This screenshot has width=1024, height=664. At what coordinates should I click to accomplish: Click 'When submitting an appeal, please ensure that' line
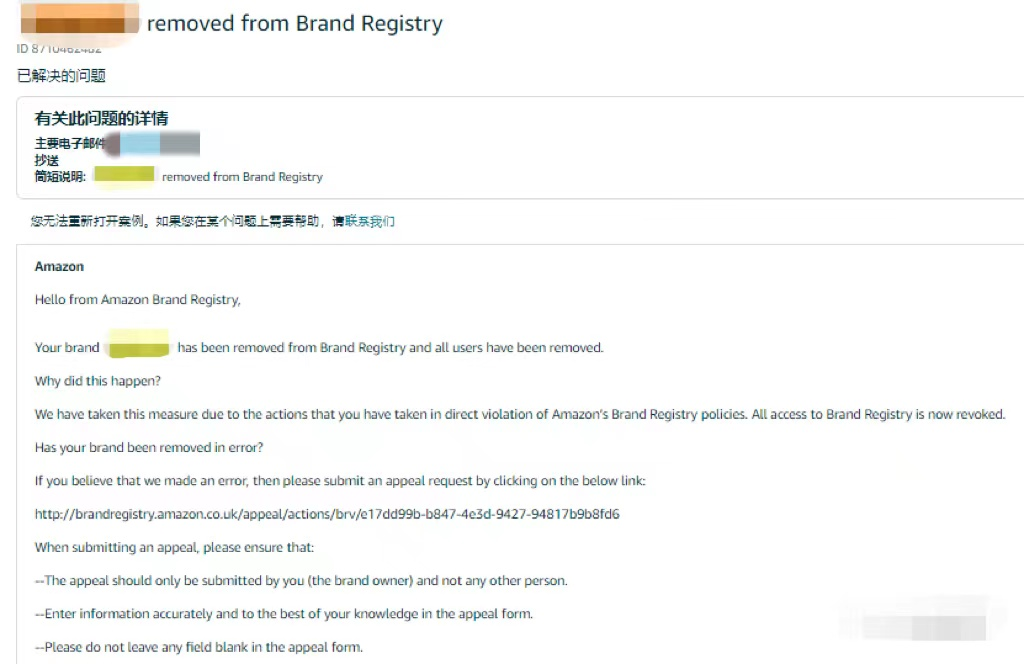tap(174, 547)
